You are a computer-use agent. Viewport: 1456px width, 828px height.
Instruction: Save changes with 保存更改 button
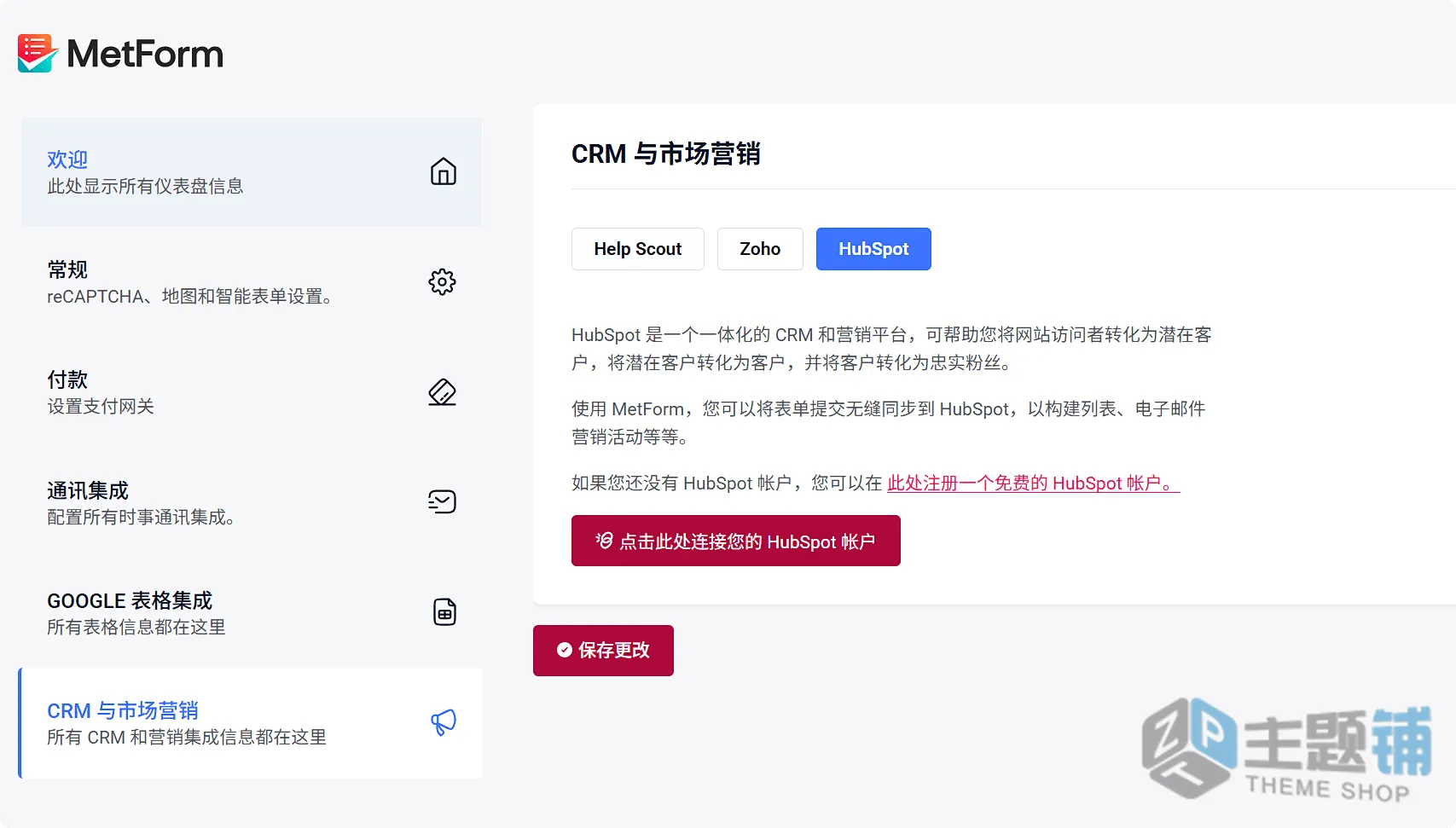click(x=603, y=651)
